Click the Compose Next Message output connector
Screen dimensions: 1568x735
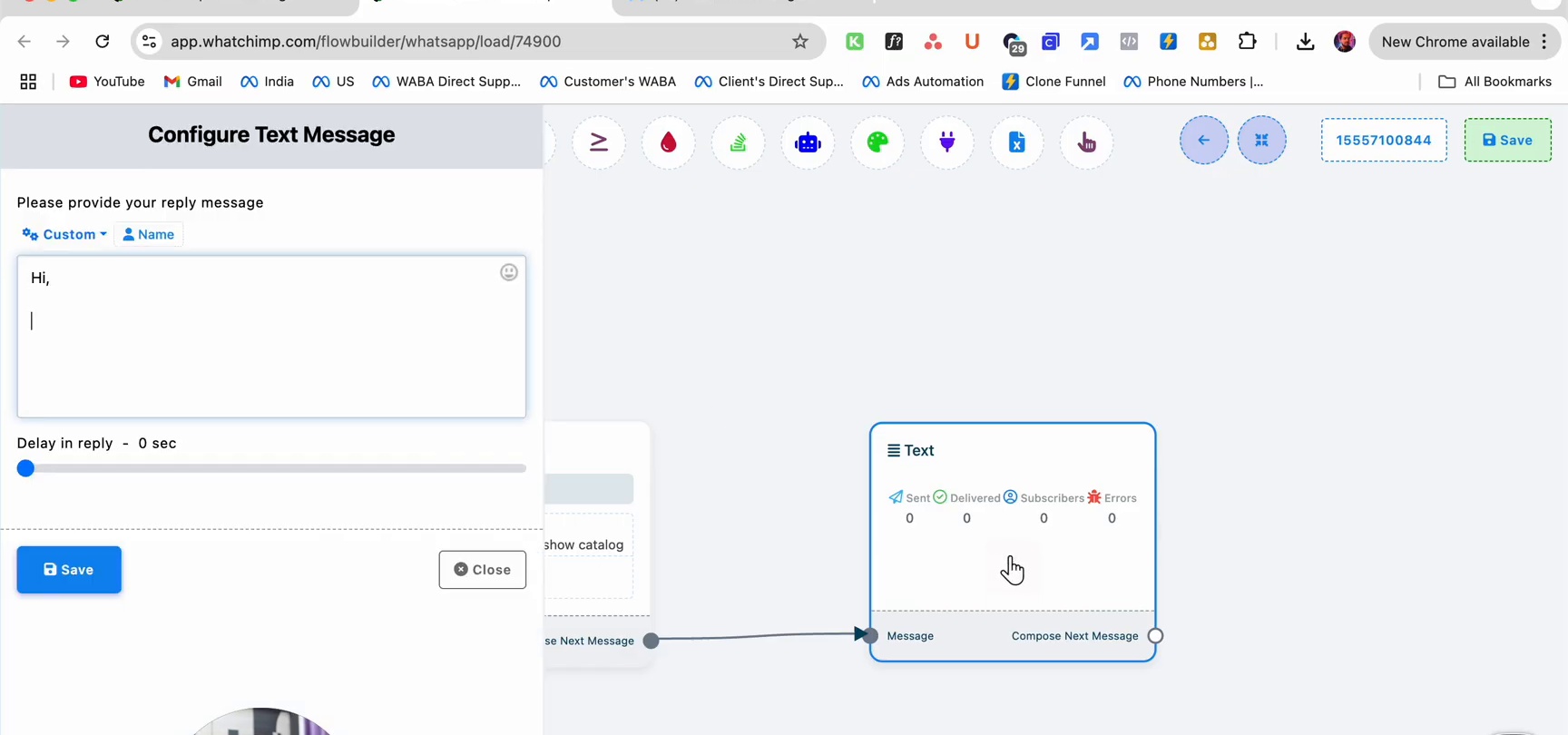pos(1155,636)
